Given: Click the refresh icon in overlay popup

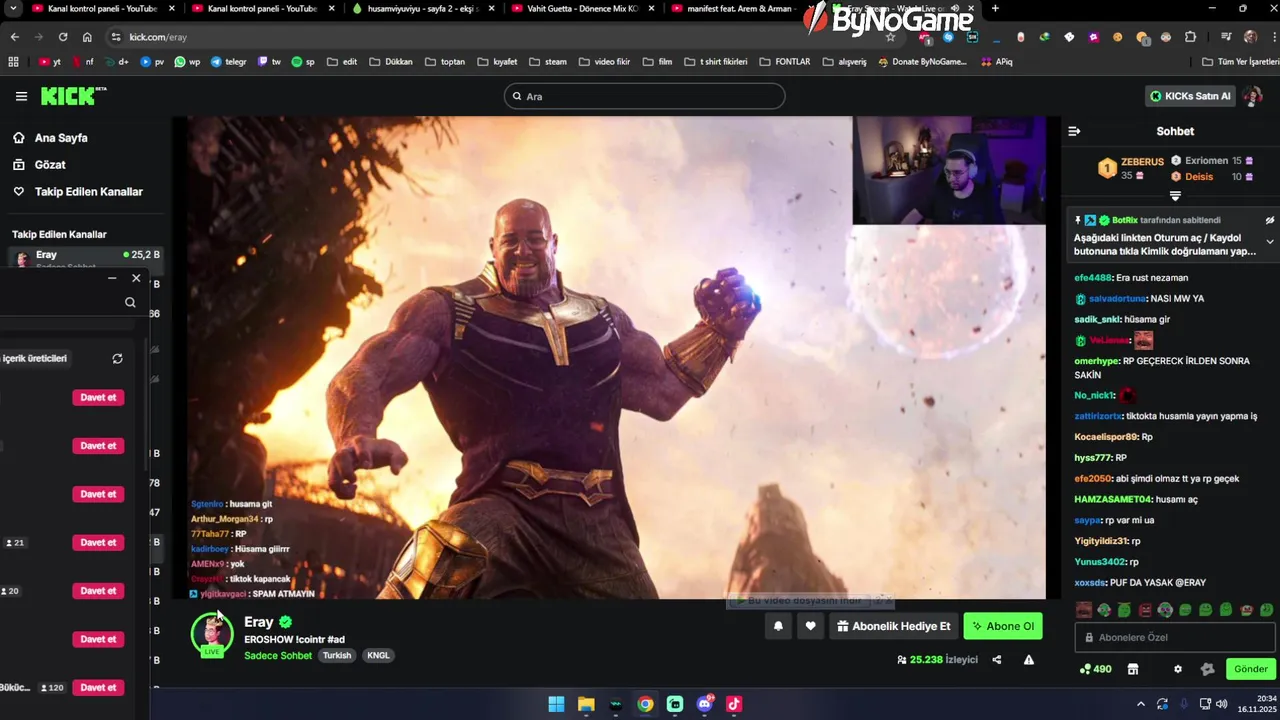Looking at the screenshot, I should click(117, 359).
